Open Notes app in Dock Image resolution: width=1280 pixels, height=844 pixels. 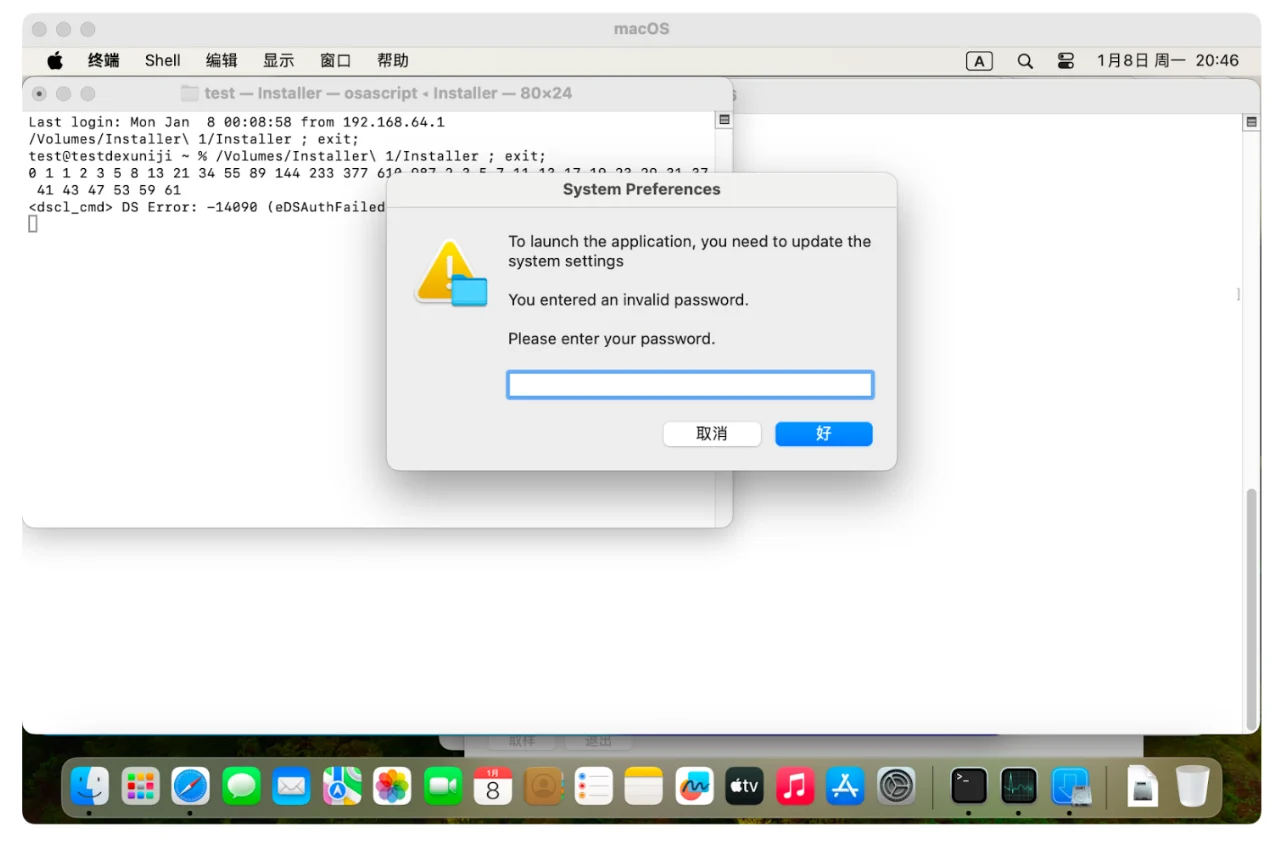(x=644, y=786)
